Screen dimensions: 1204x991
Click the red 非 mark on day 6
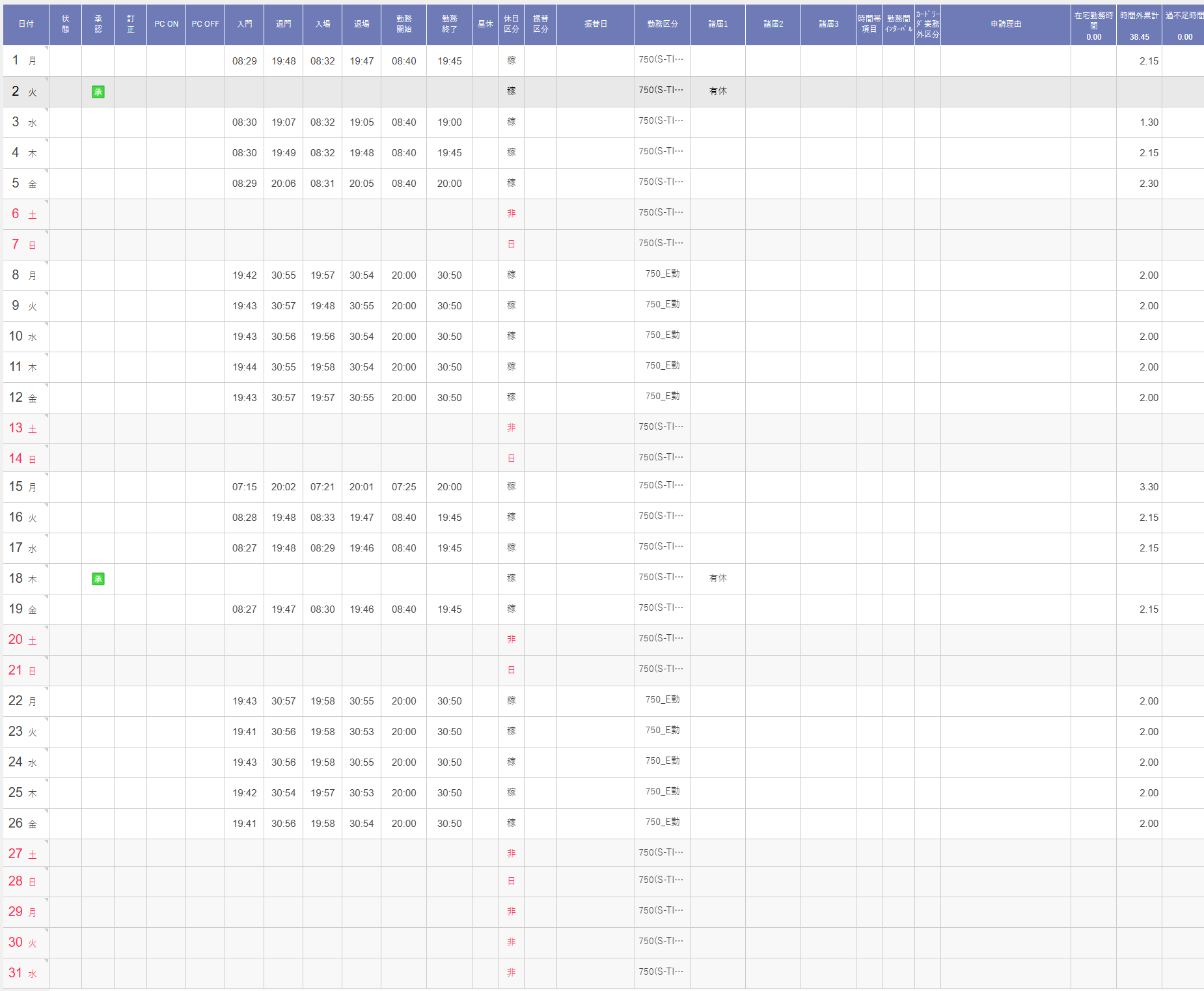[511, 214]
